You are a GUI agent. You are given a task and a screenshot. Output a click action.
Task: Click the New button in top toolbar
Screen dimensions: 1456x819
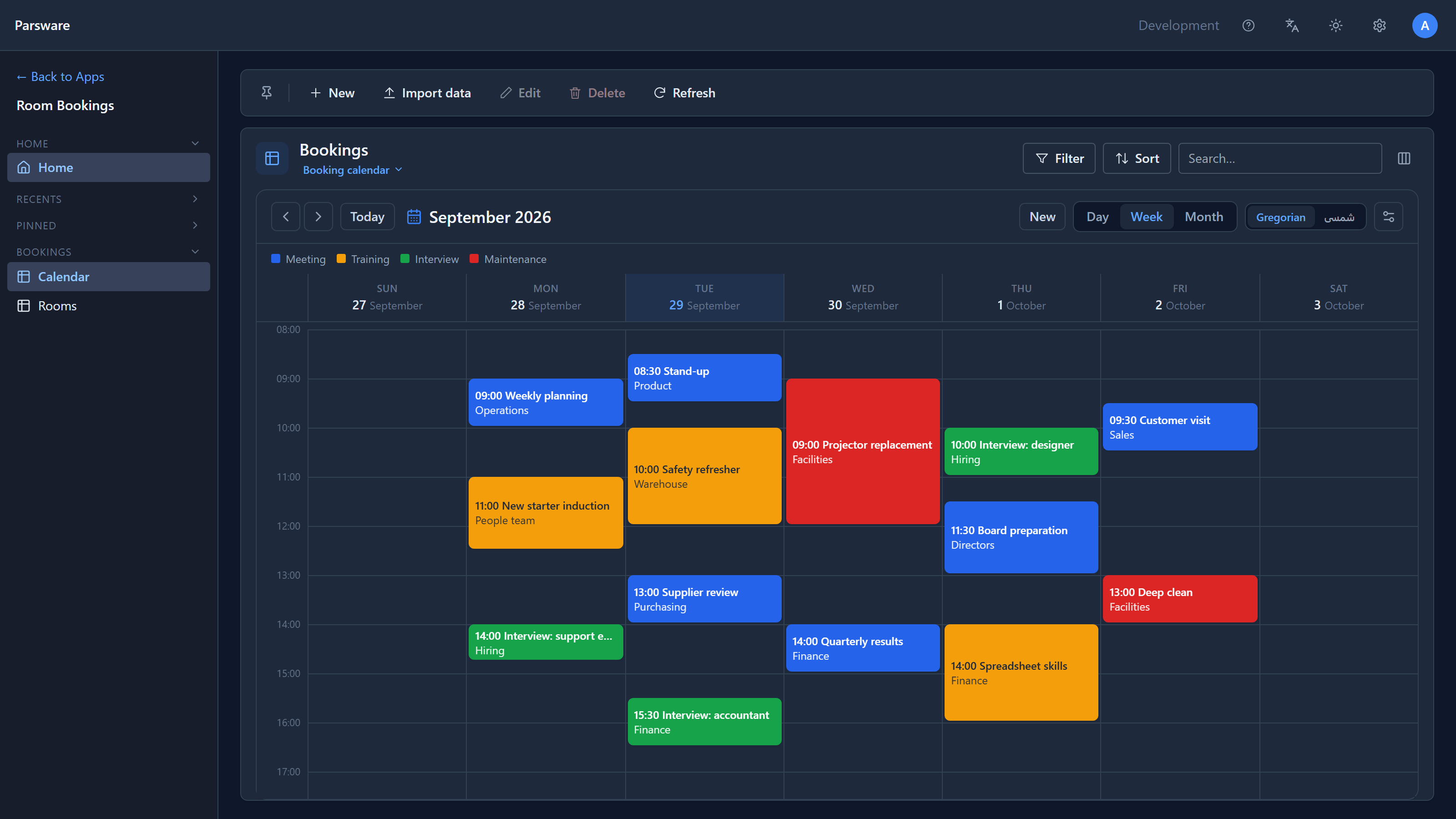[x=332, y=93]
